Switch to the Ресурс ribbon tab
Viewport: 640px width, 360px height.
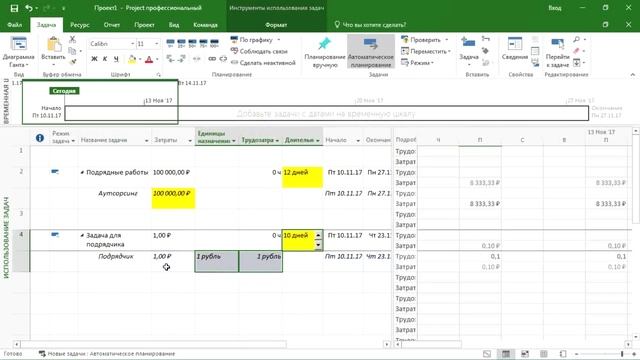pos(80,25)
